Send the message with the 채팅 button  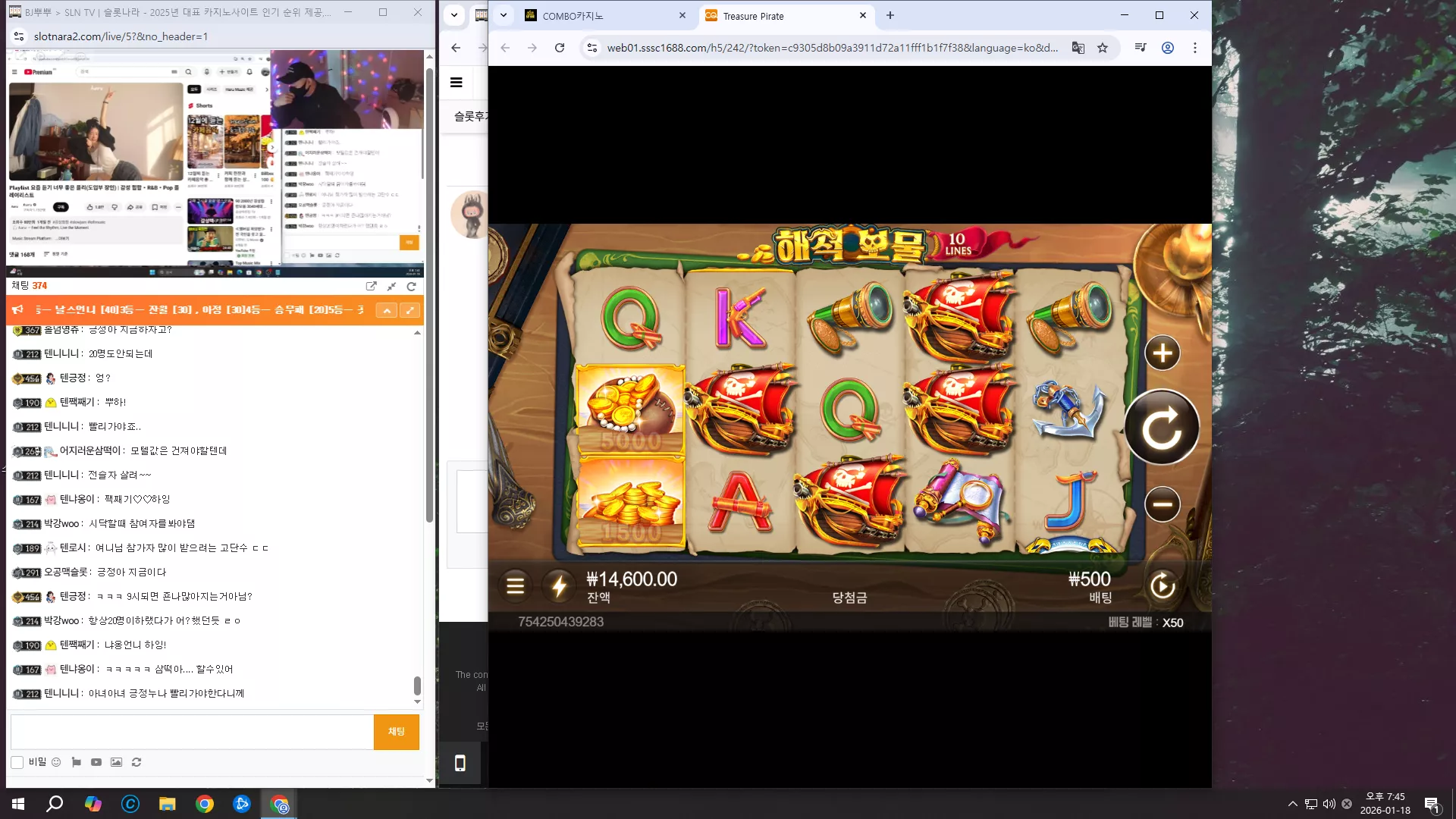(x=397, y=732)
